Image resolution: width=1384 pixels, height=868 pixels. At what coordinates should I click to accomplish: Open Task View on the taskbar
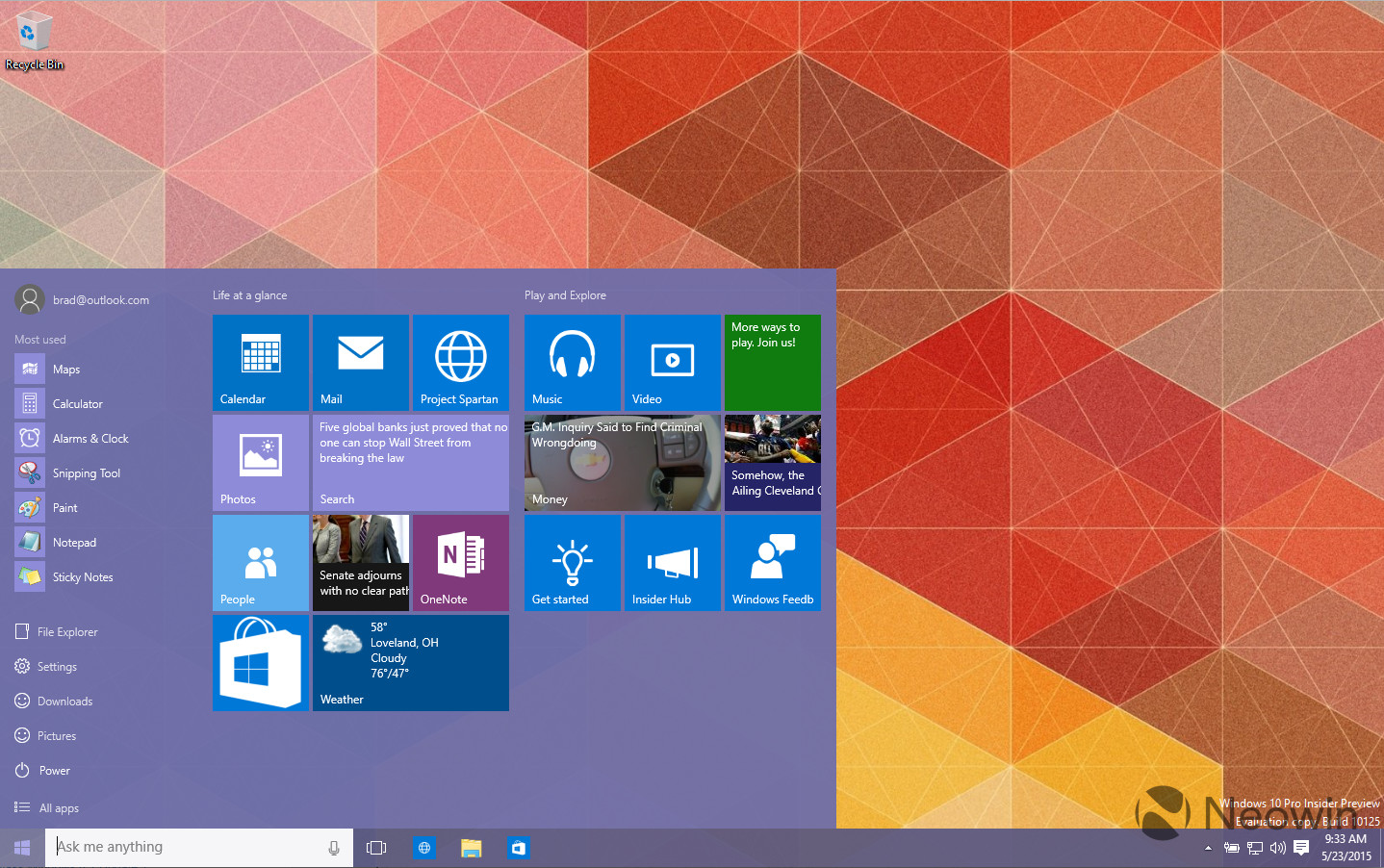point(376,848)
